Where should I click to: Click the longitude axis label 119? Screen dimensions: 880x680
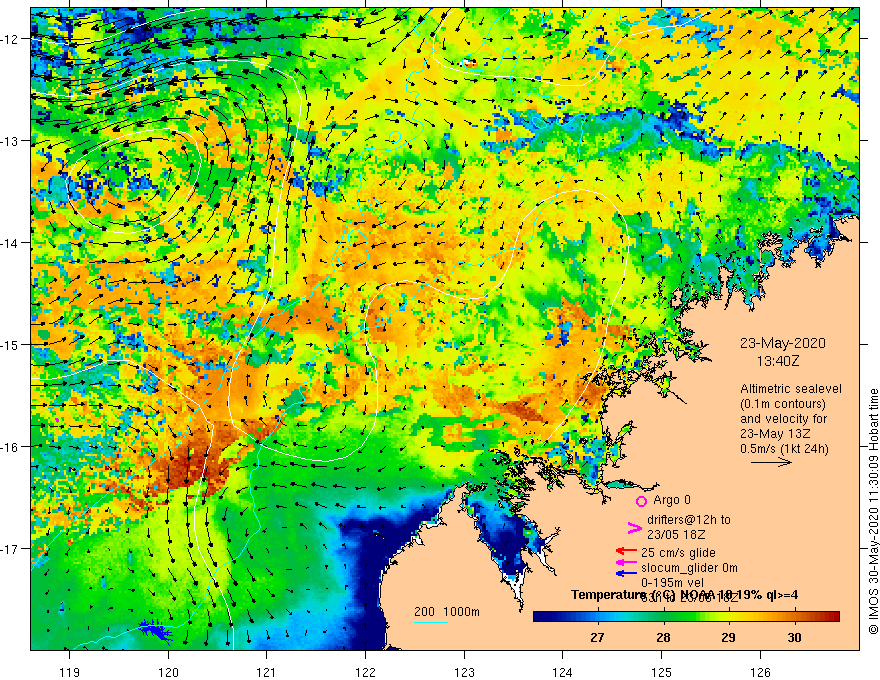coord(70,672)
